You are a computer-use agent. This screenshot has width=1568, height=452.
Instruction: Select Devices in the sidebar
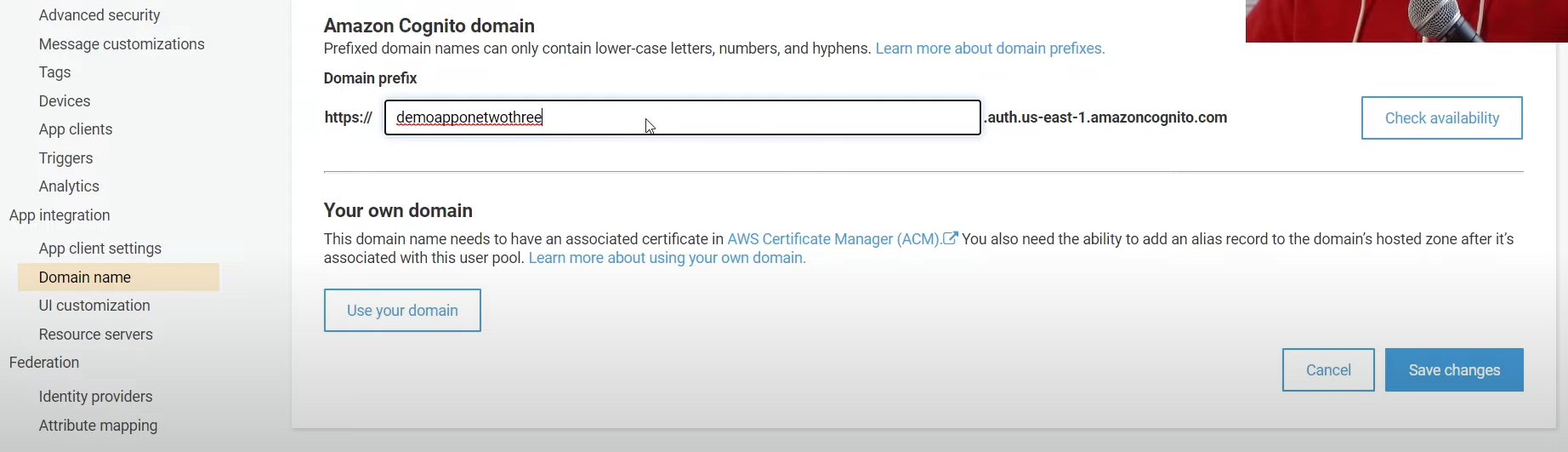click(x=65, y=101)
